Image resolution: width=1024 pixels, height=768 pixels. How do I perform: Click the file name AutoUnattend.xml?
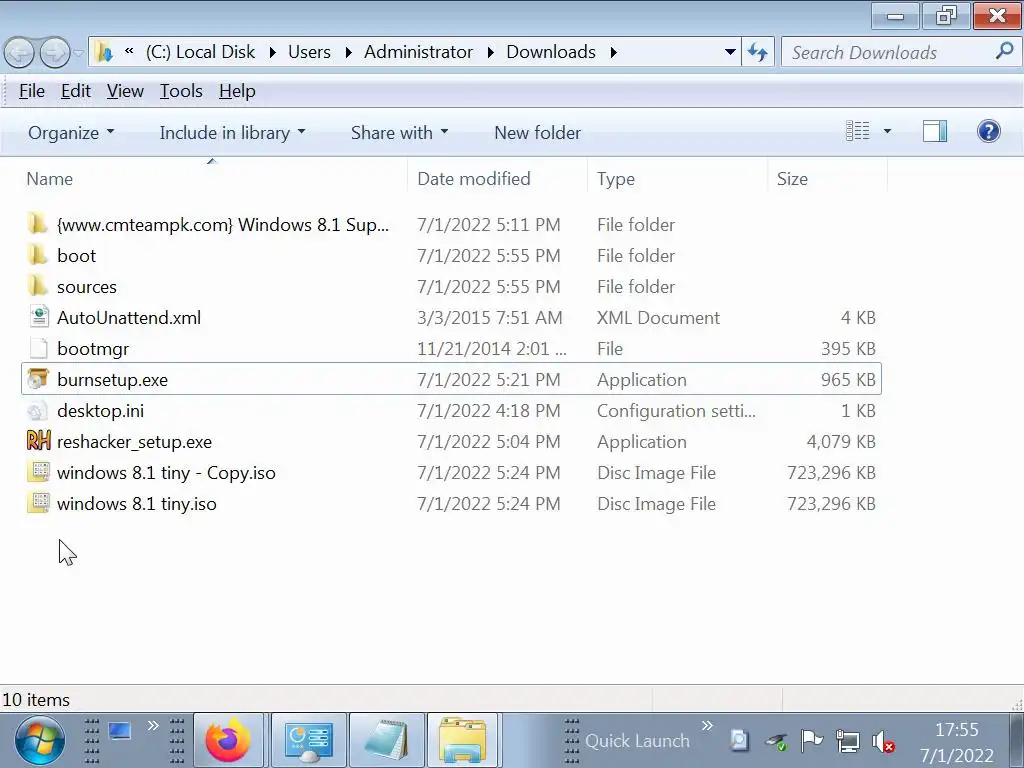[x=129, y=318]
